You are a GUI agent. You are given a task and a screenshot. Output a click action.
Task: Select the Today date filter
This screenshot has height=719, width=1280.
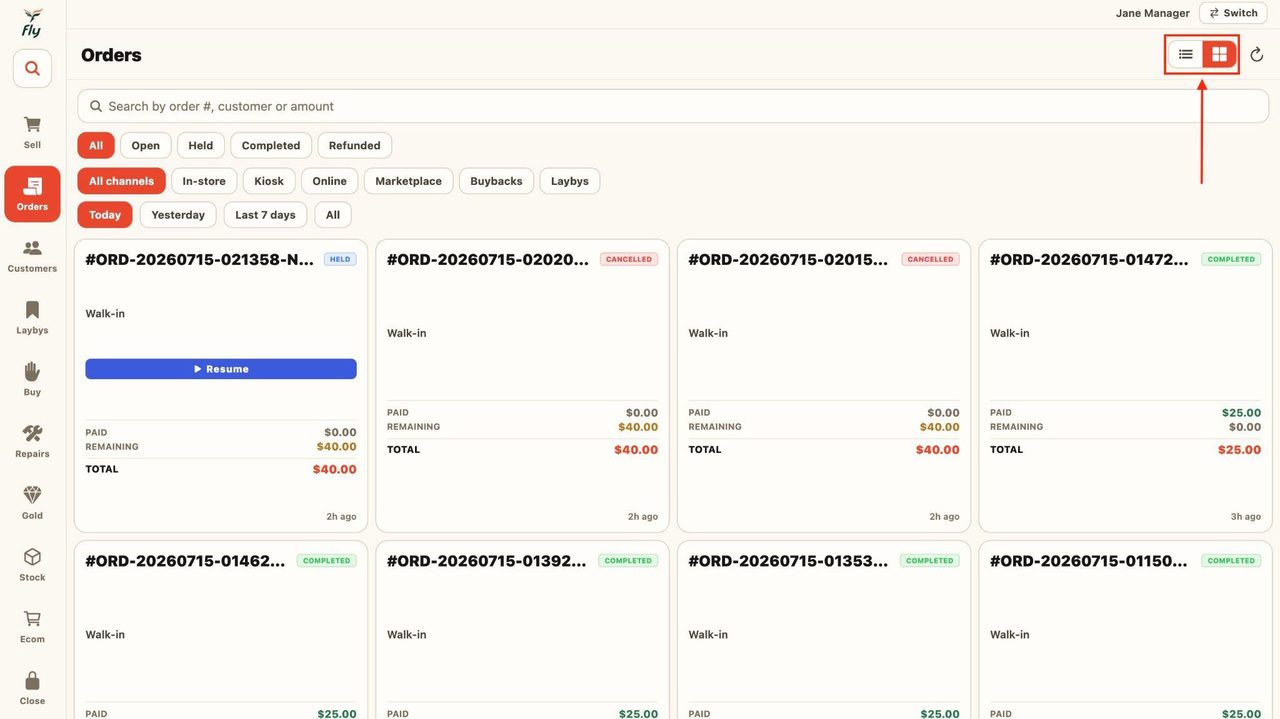click(x=105, y=215)
